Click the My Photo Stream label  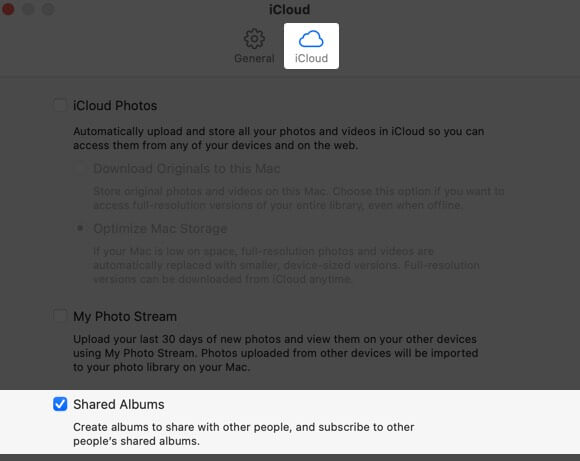pyautogui.click(x=125, y=317)
